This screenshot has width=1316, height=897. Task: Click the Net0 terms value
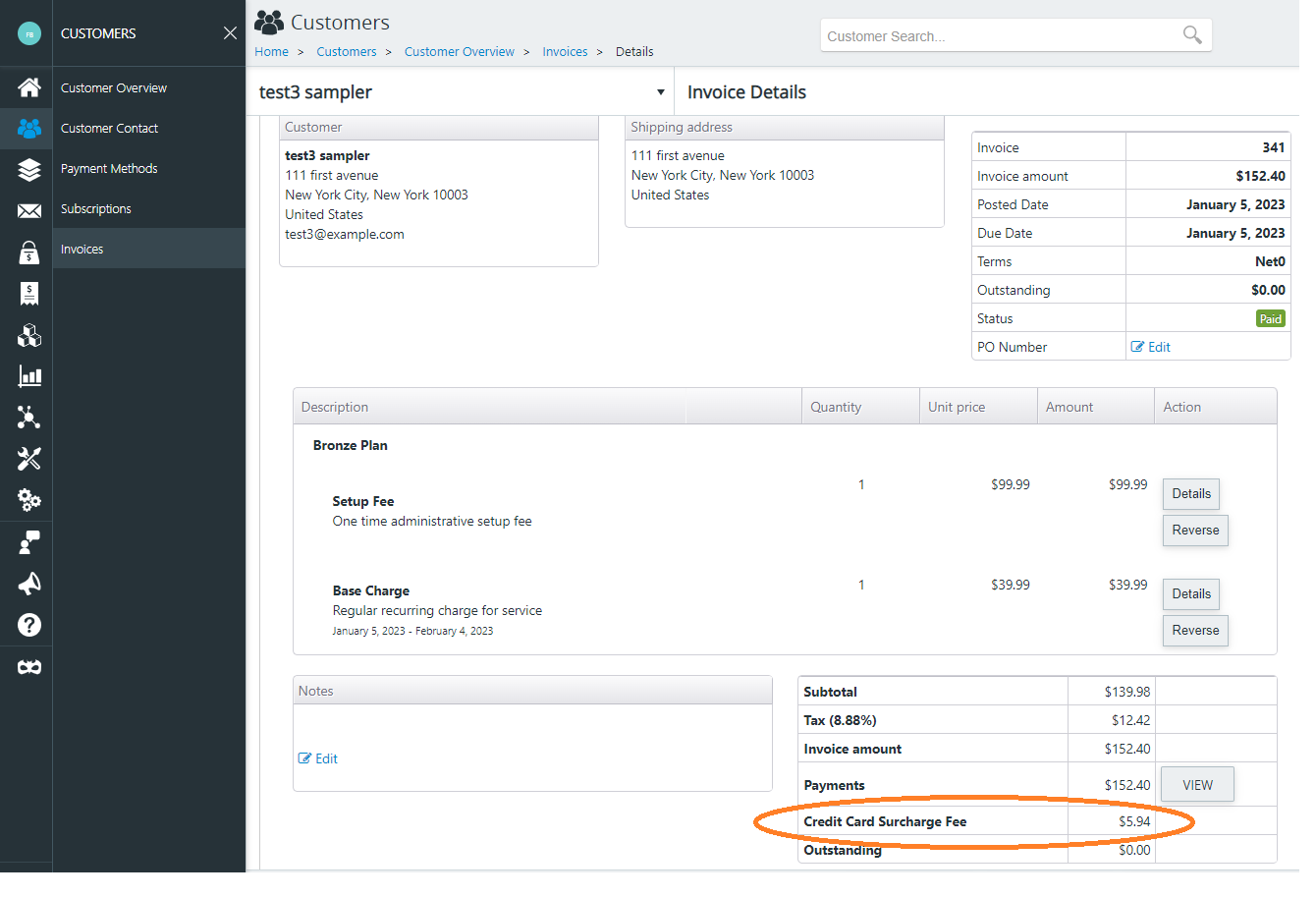1270,261
